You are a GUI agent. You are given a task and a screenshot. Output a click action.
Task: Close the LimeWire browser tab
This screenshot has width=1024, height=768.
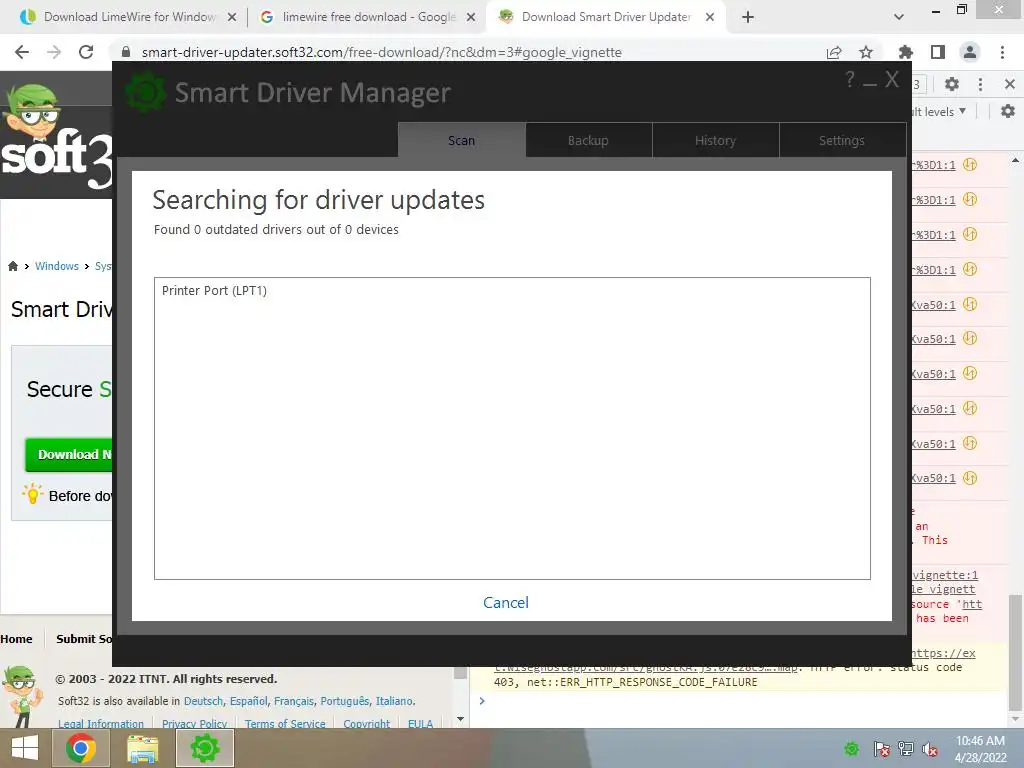point(232,18)
